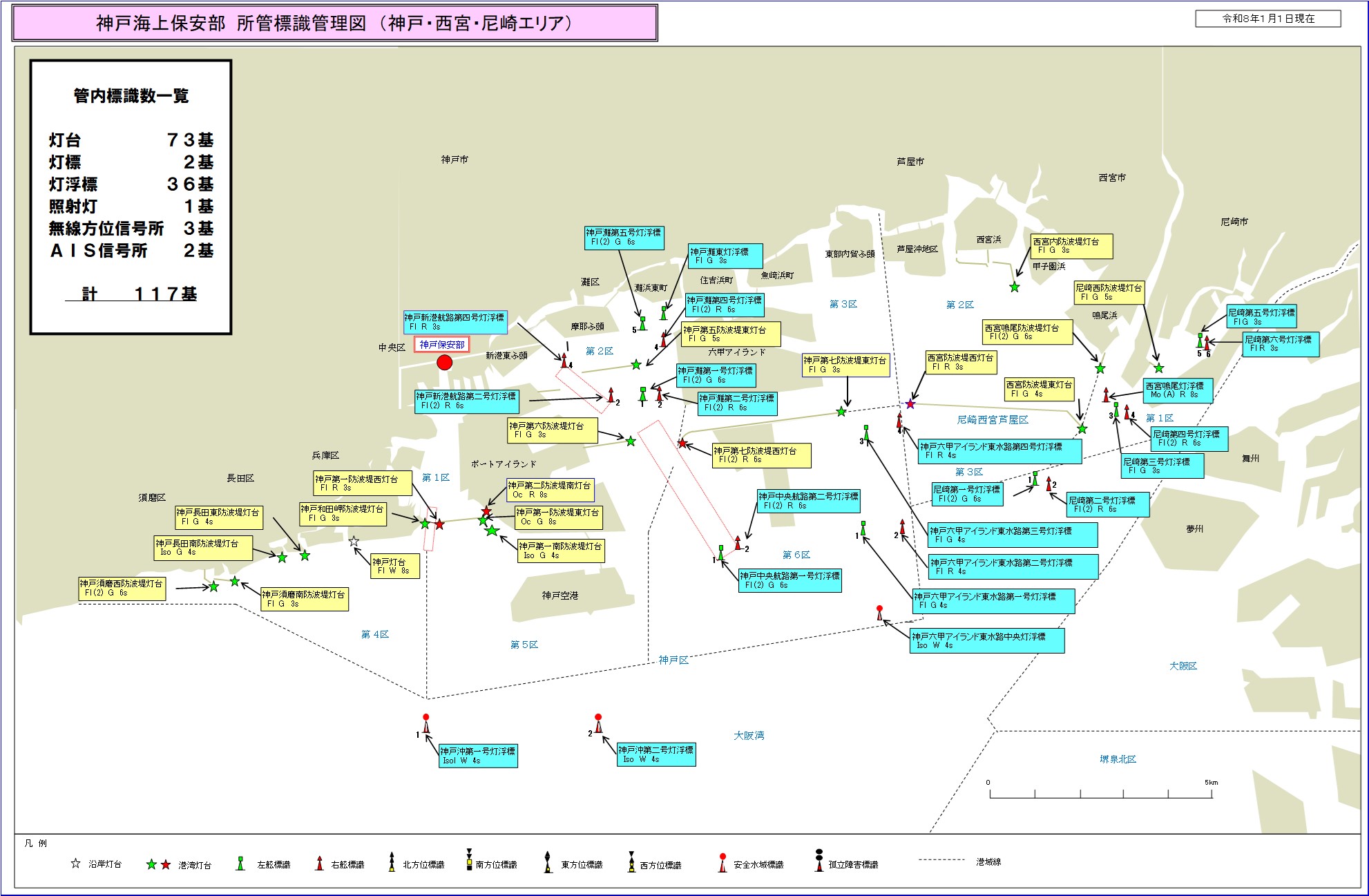Click the port-hand mark icon in the legend
This screenshot has width=1369, height=896.
pos(240,864)
